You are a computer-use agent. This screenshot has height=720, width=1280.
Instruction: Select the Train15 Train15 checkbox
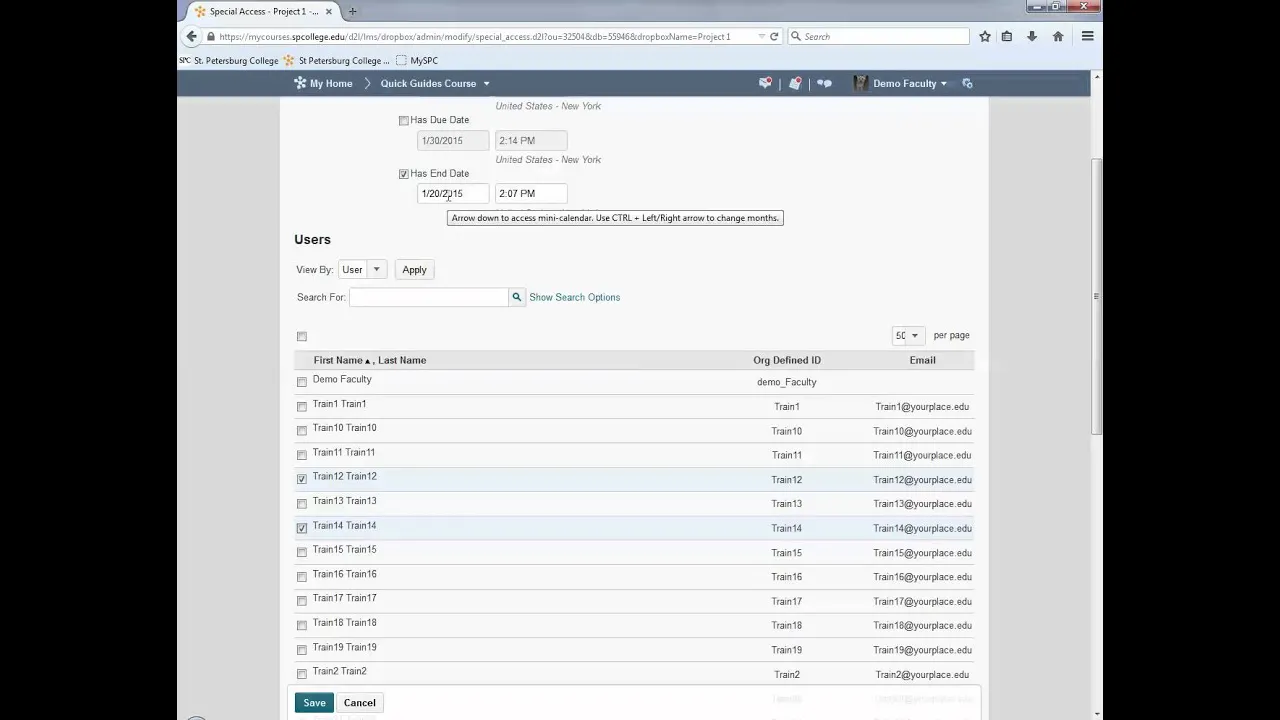pyautogui.click(x=302, y=553)
